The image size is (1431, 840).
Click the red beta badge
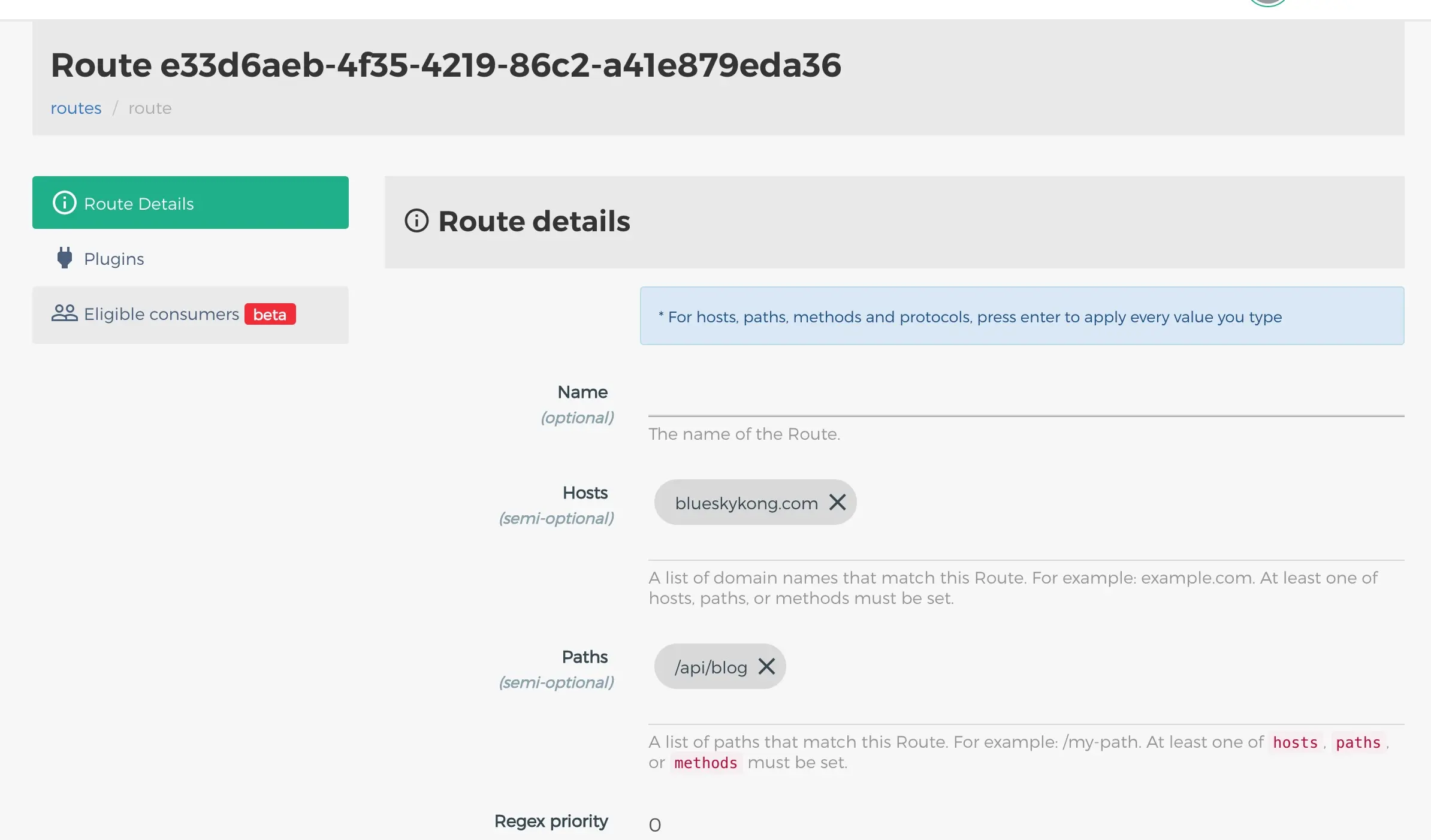tap(270, 315)
